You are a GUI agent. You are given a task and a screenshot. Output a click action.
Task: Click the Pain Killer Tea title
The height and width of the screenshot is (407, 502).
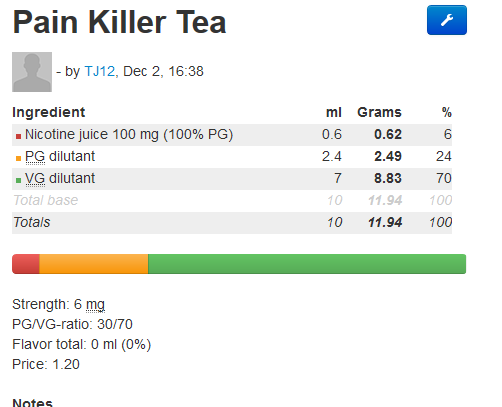pos(119,22)
